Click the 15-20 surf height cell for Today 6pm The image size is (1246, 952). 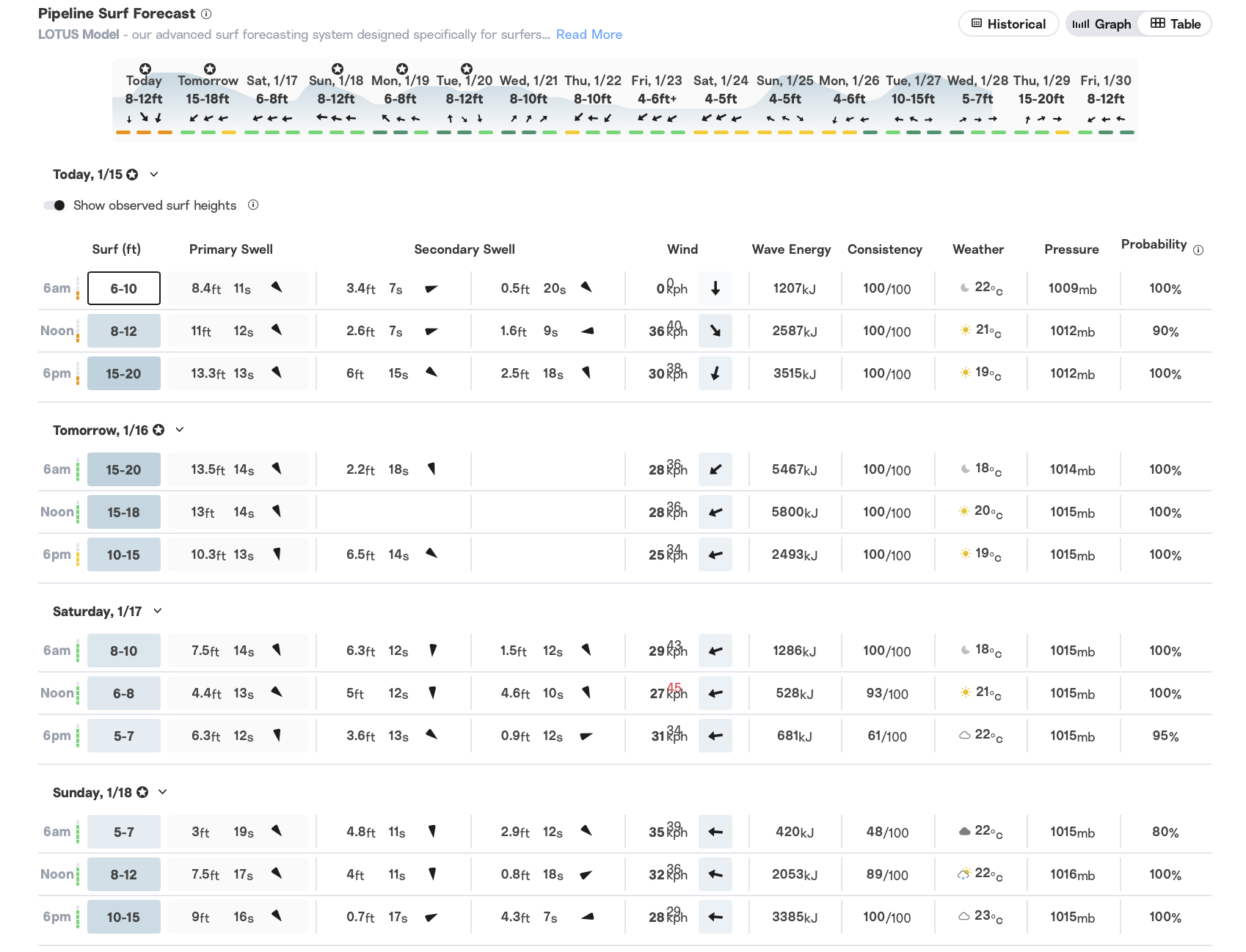click(123, 373)
